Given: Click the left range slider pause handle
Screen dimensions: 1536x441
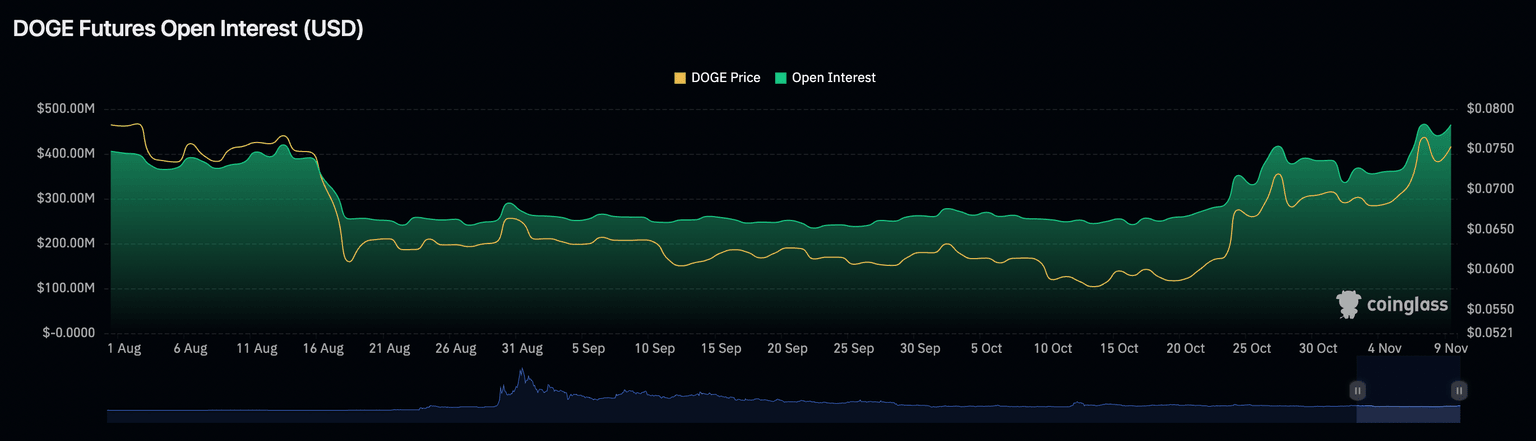Looking at the screenshot, I should (1358, 391).
